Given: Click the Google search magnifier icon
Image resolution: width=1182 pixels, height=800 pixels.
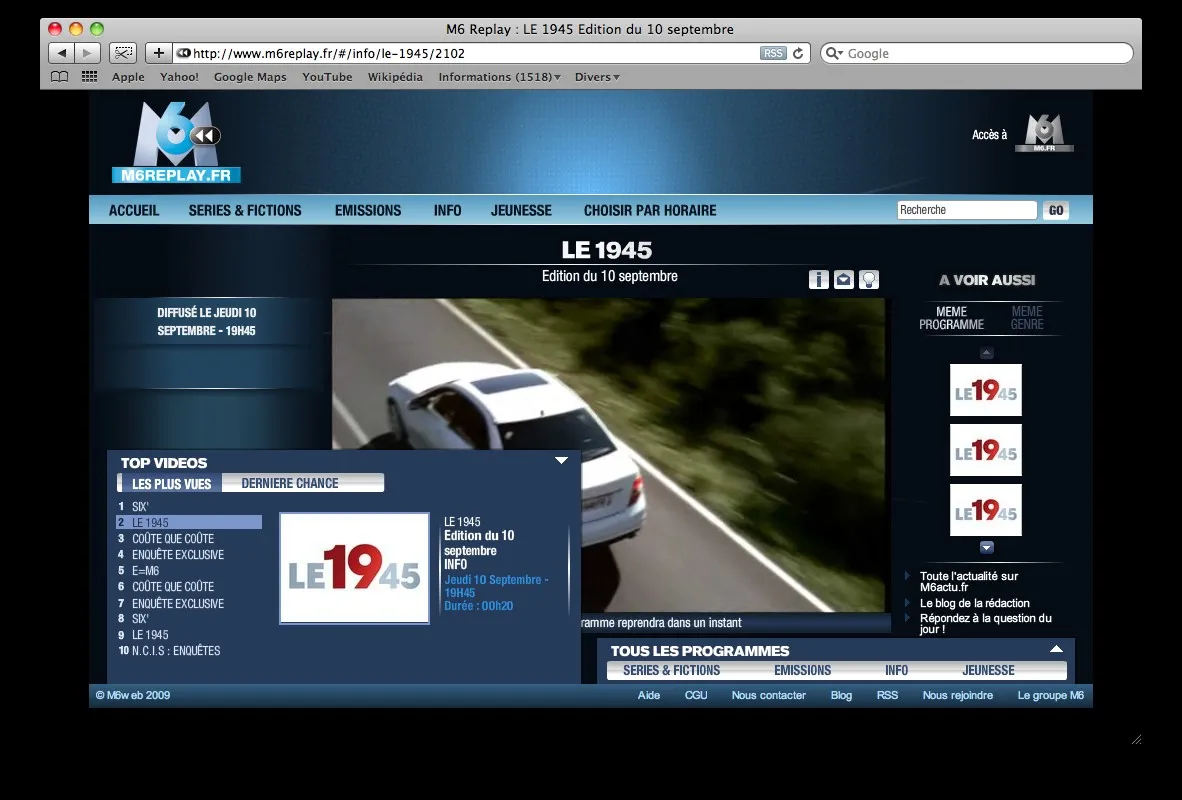Looking at the screenshot, I should pos(834,54).
